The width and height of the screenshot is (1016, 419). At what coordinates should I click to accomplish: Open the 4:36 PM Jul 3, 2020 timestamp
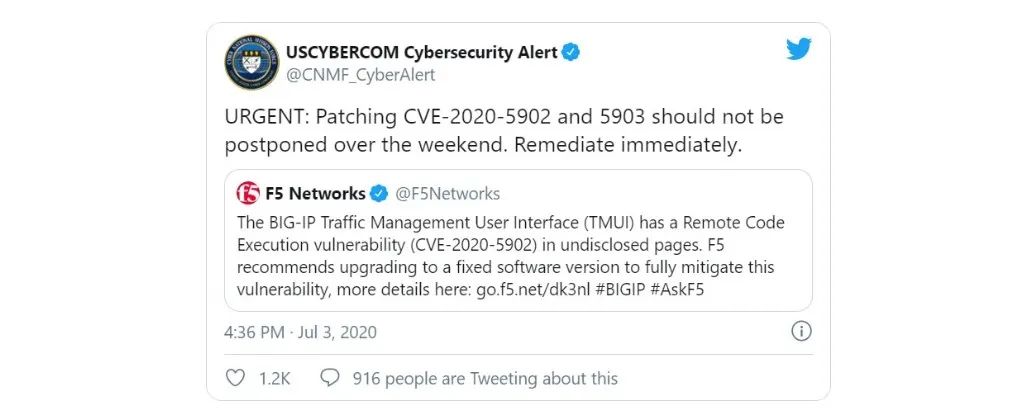click(x=300, y=331)
